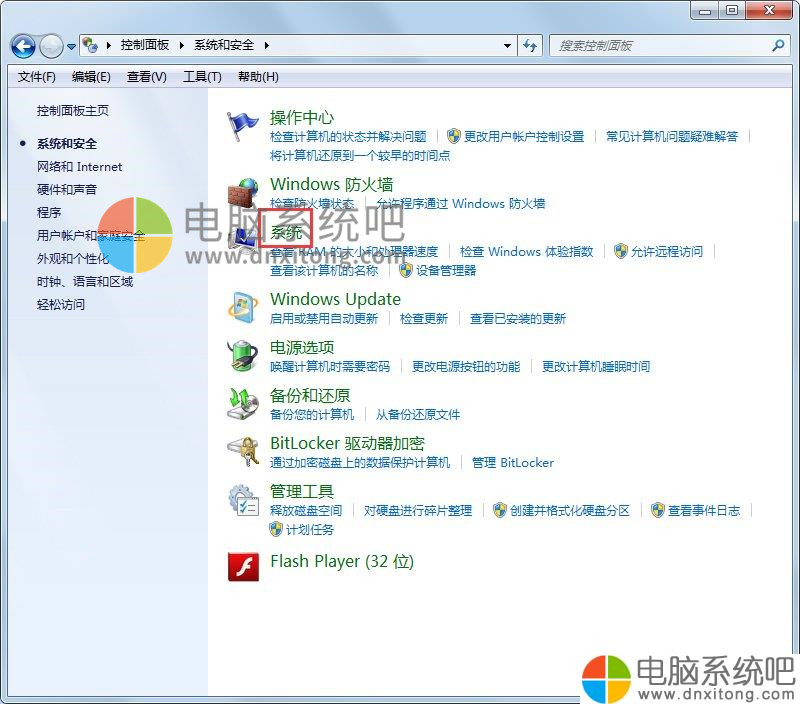Viewport: 800px width, 704px height.
Task: Select 硬件和声音 category in sidebar
Action: [67, 190]
